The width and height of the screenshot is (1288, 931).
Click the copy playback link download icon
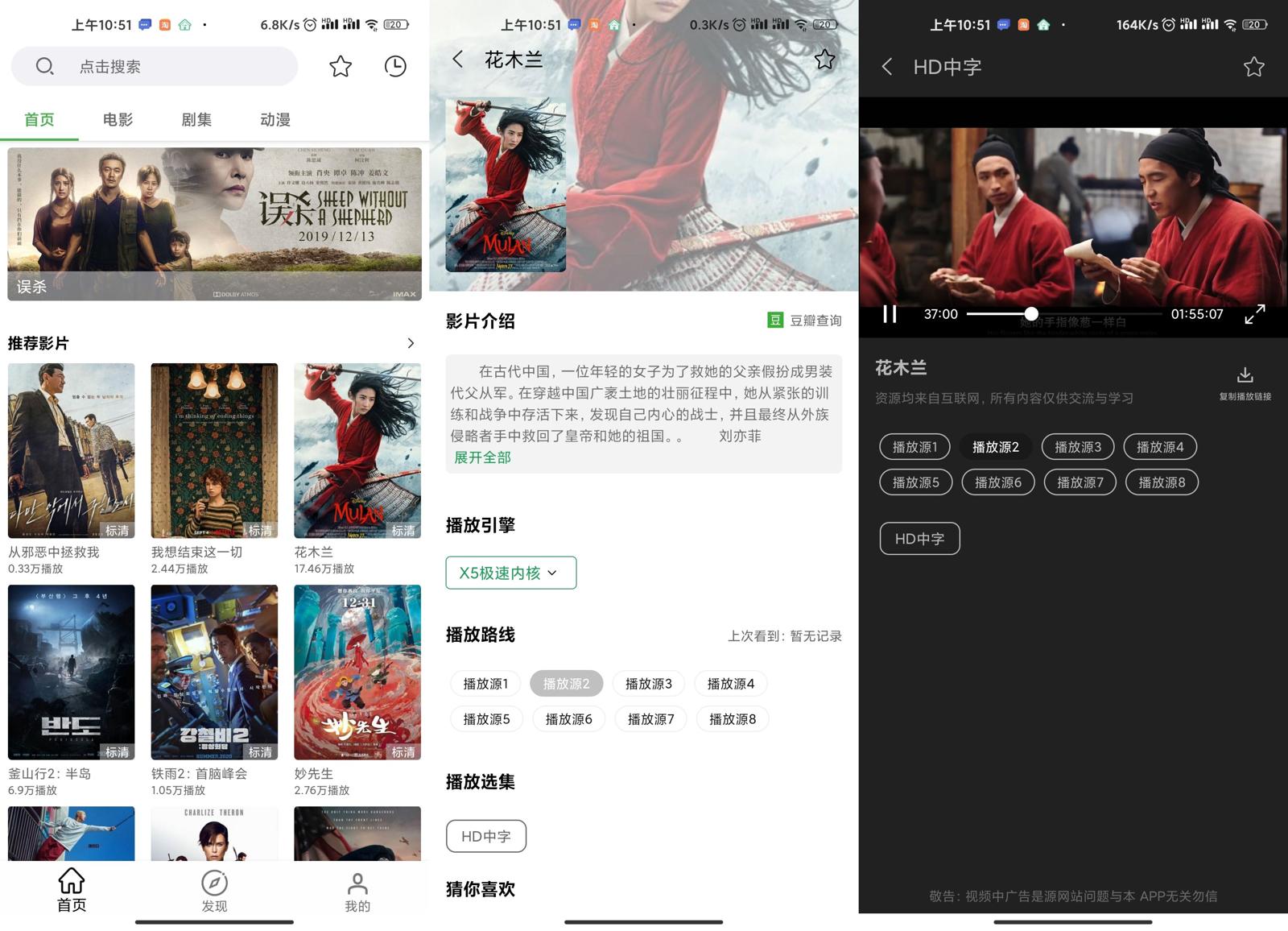[1245, 375]
